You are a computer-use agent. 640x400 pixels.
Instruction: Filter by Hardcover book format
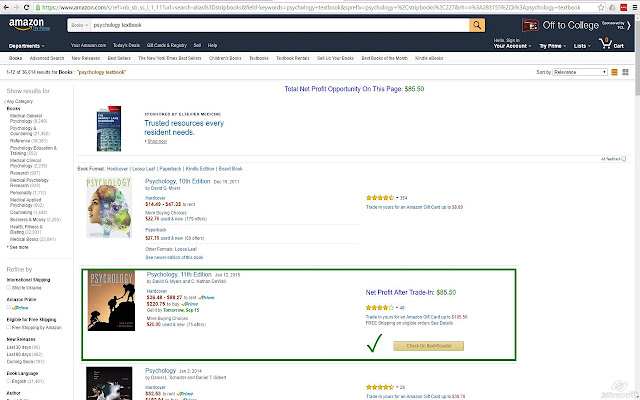click(x=117, y=169)
